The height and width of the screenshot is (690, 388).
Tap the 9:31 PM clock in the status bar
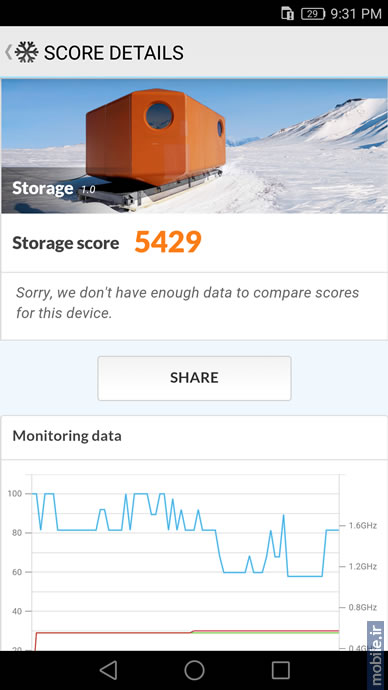click(x=356, y=14)
